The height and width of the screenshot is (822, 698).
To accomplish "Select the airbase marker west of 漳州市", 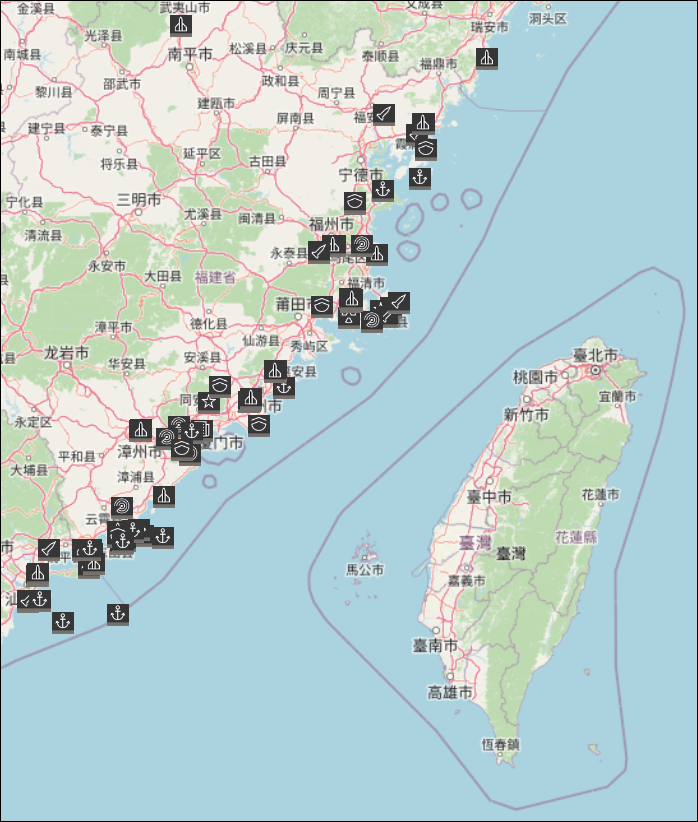I will [141, 430].
